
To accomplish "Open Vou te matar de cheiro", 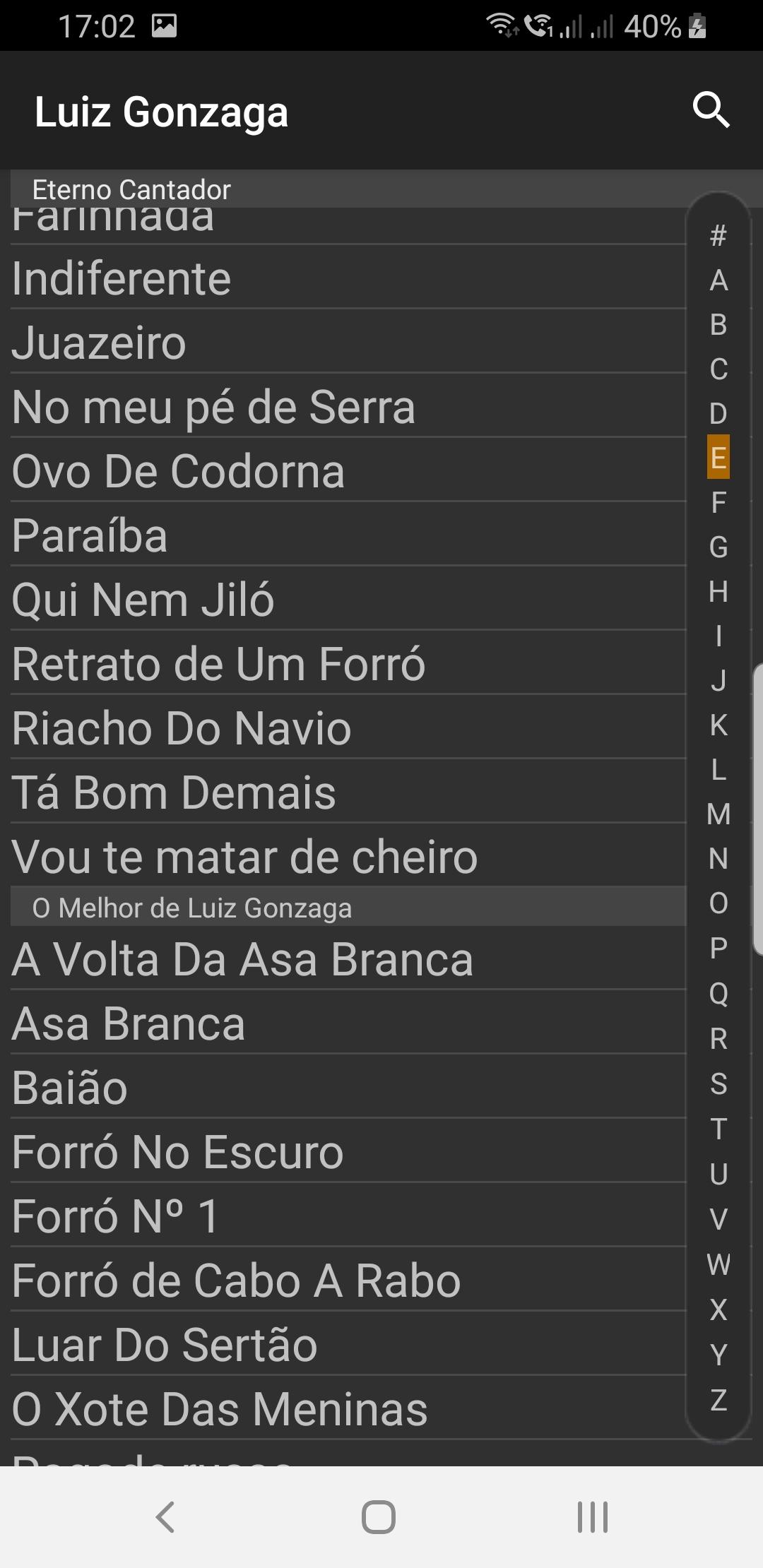I will pos(244,857).
